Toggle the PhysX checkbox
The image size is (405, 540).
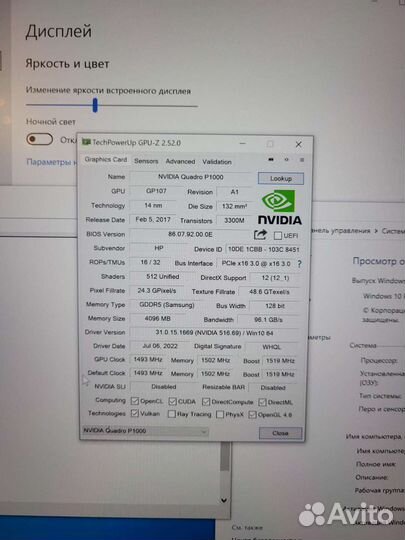coord(220,415)
